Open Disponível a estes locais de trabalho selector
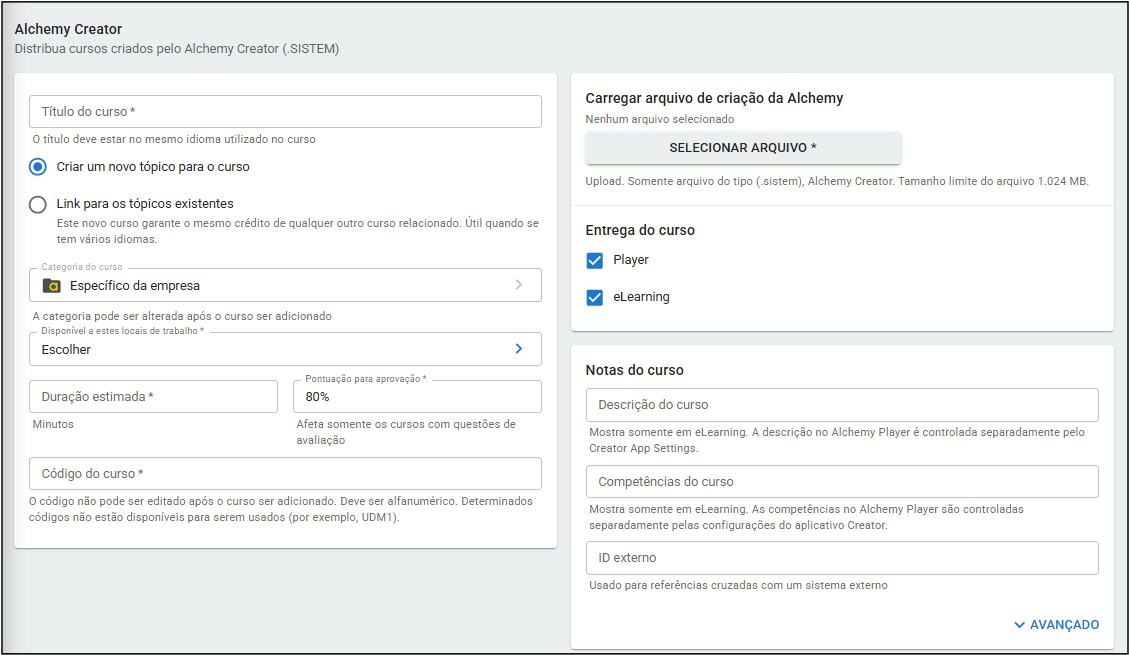 285,349
